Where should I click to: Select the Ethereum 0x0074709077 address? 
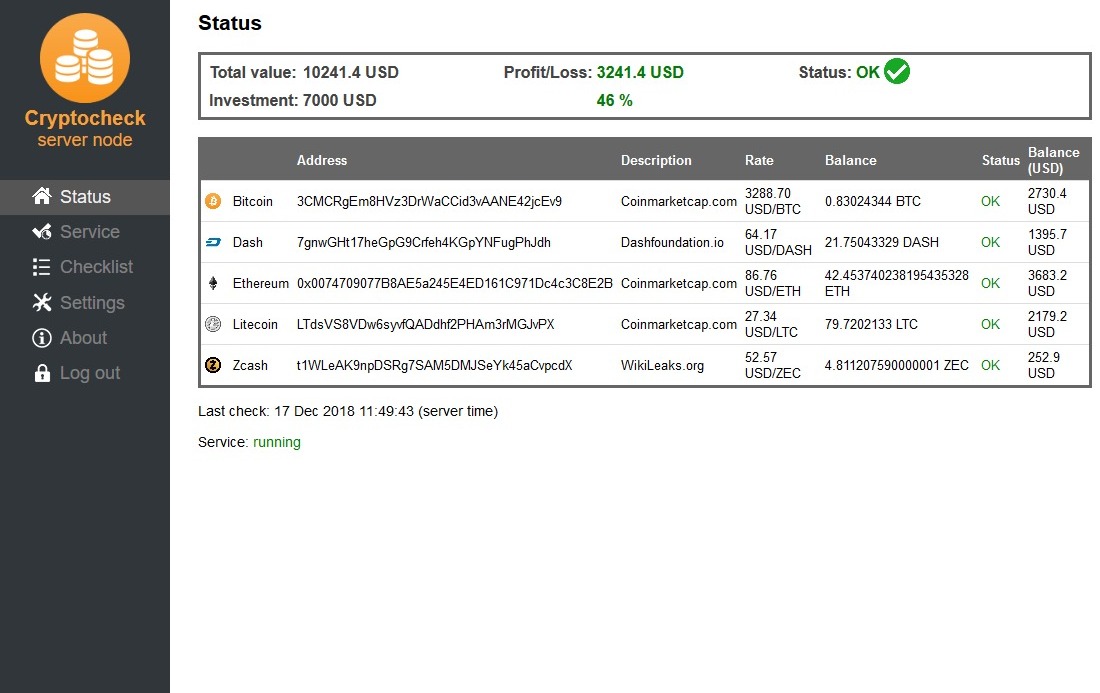tap(455, 283)
